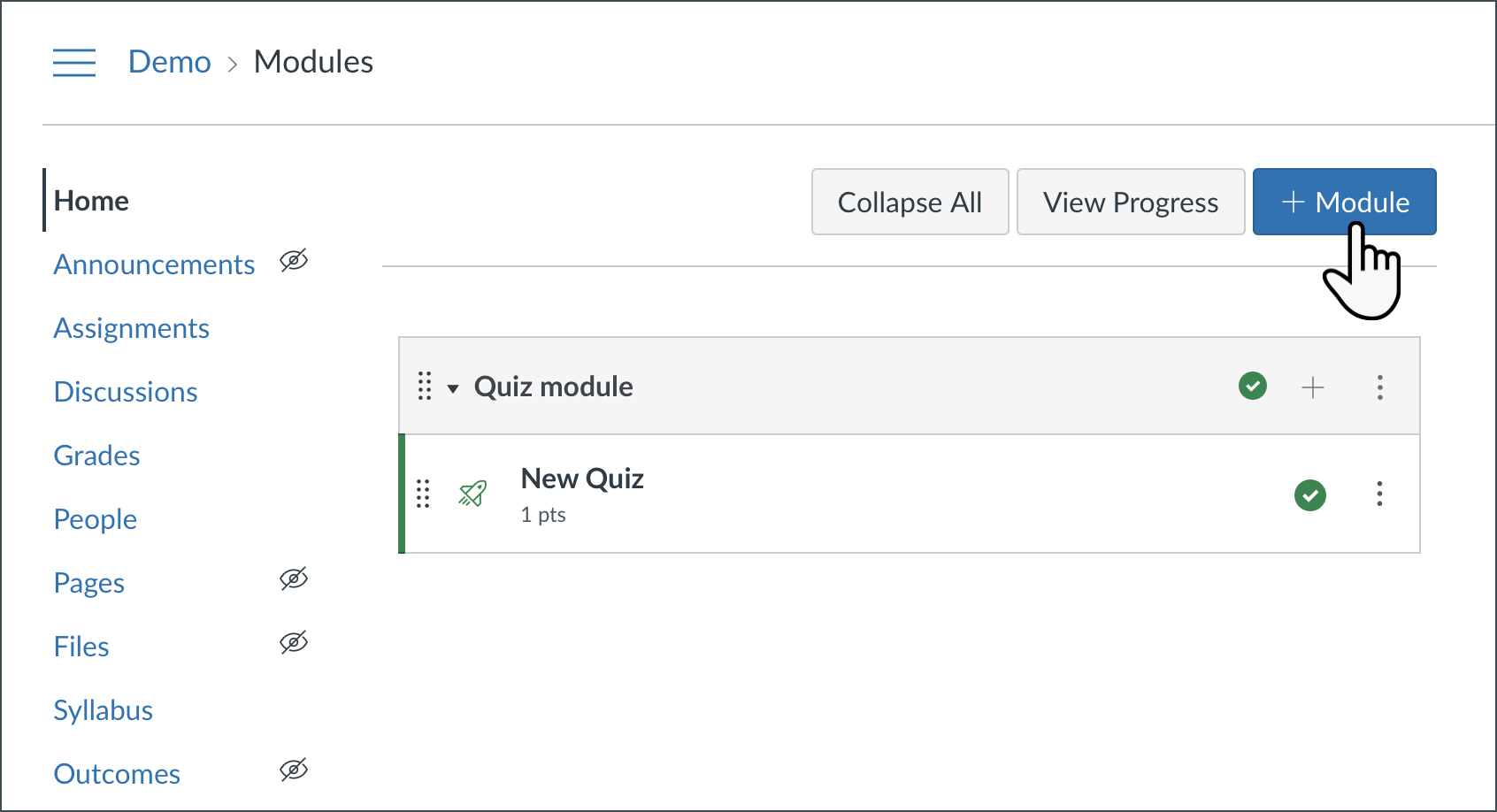
Task: Open New Quiz three-dot options menu
Action: pos(1379,494)
